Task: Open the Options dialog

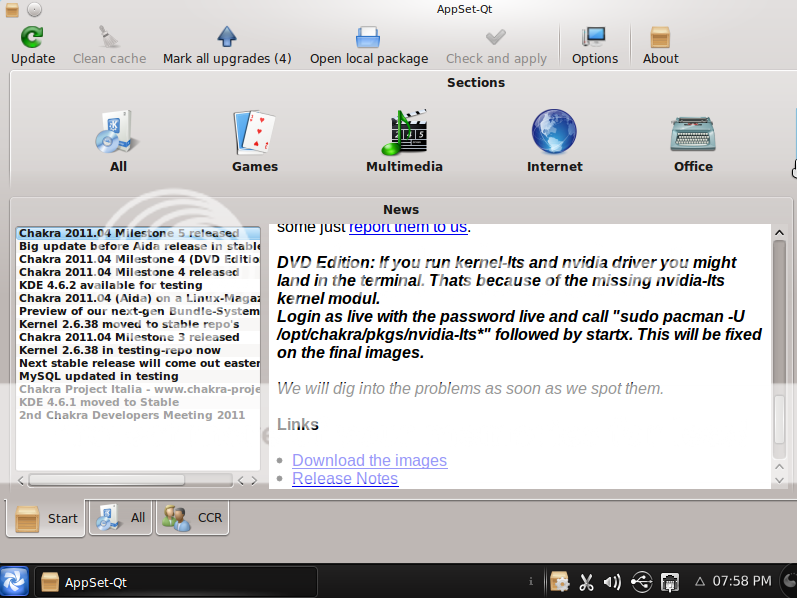Action: [595, 46]
